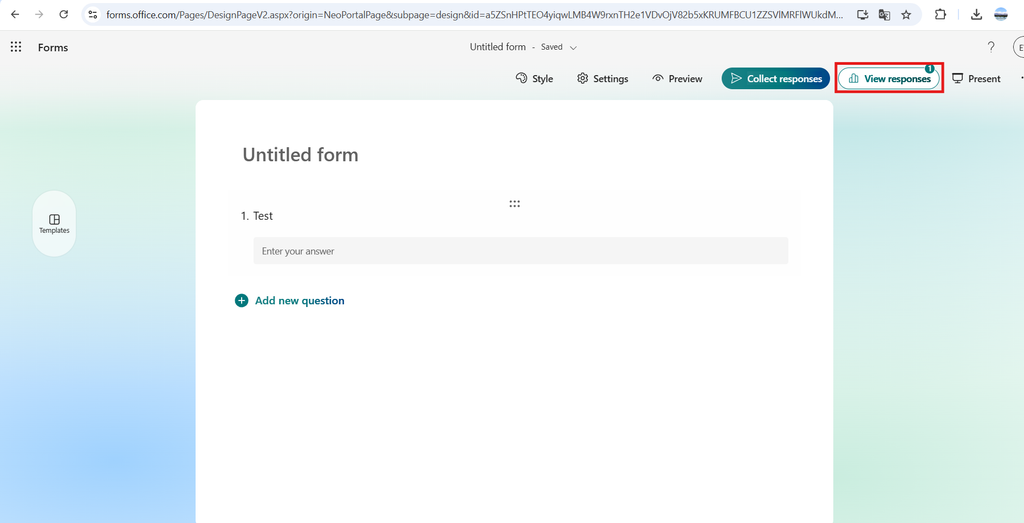Reload the browser page
Viewport: 1024px width, 523px height.
(64, 15)
